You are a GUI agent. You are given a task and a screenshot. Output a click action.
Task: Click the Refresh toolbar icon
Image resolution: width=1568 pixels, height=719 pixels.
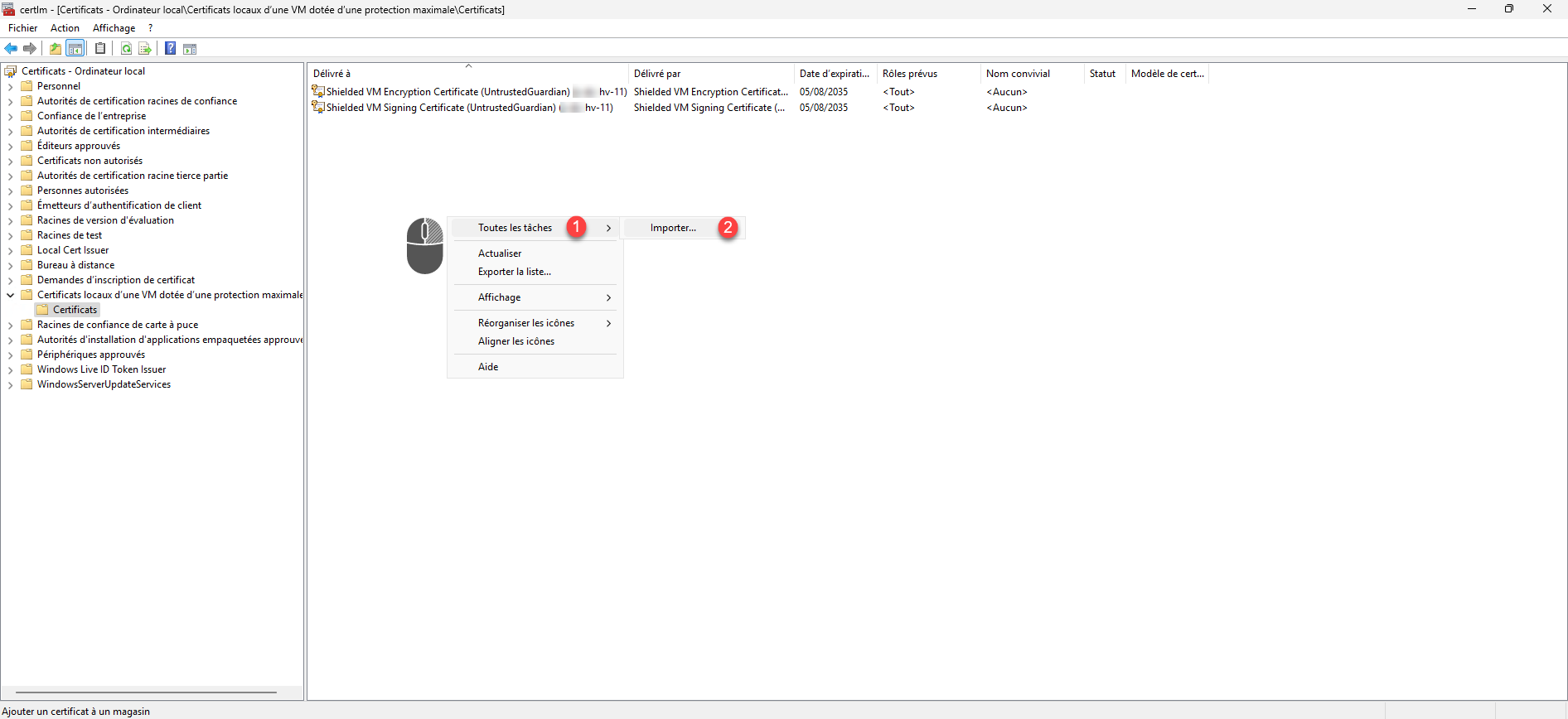coord(126,49)
